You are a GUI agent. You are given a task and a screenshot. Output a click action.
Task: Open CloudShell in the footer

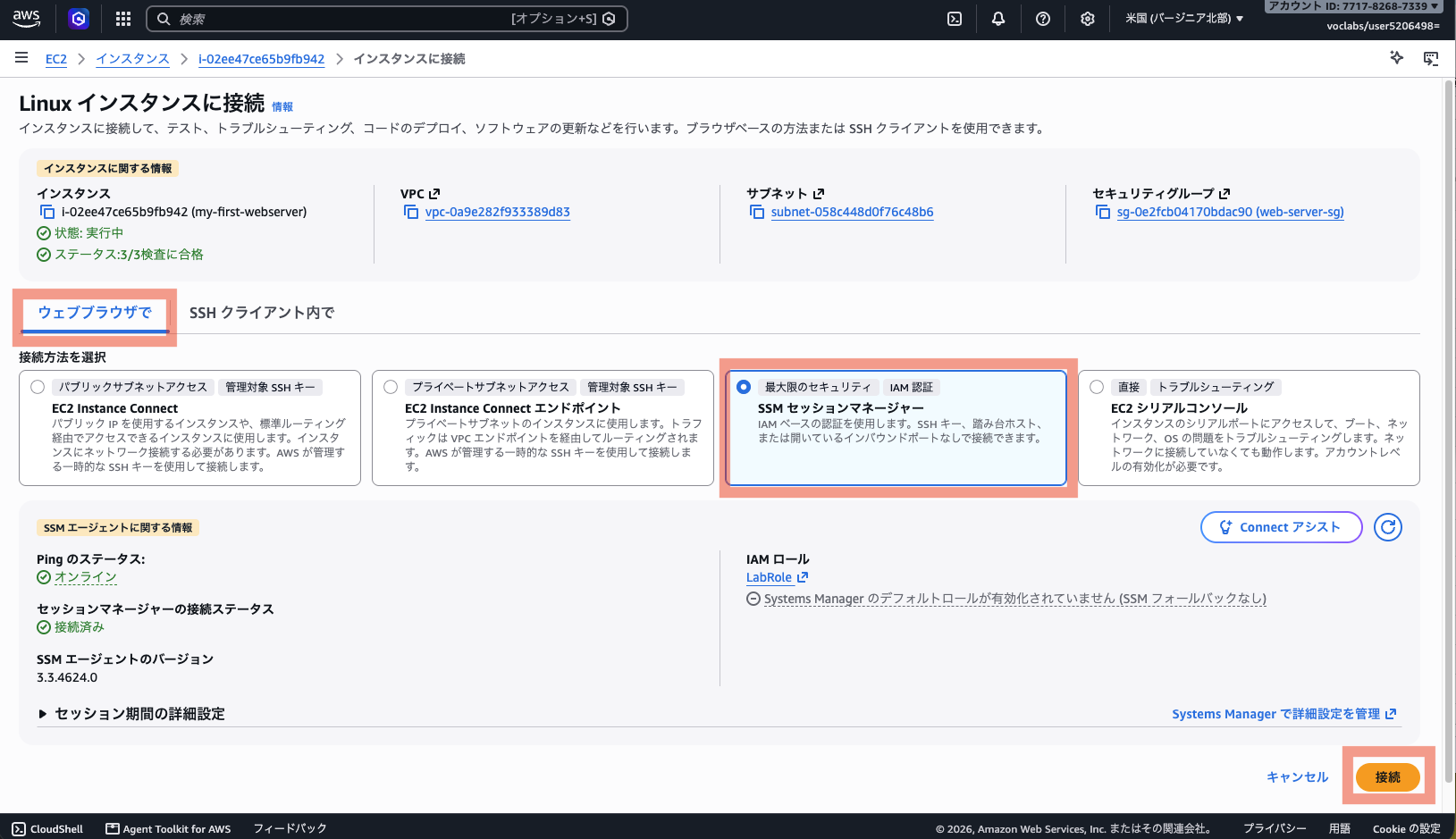pos(48,829)
